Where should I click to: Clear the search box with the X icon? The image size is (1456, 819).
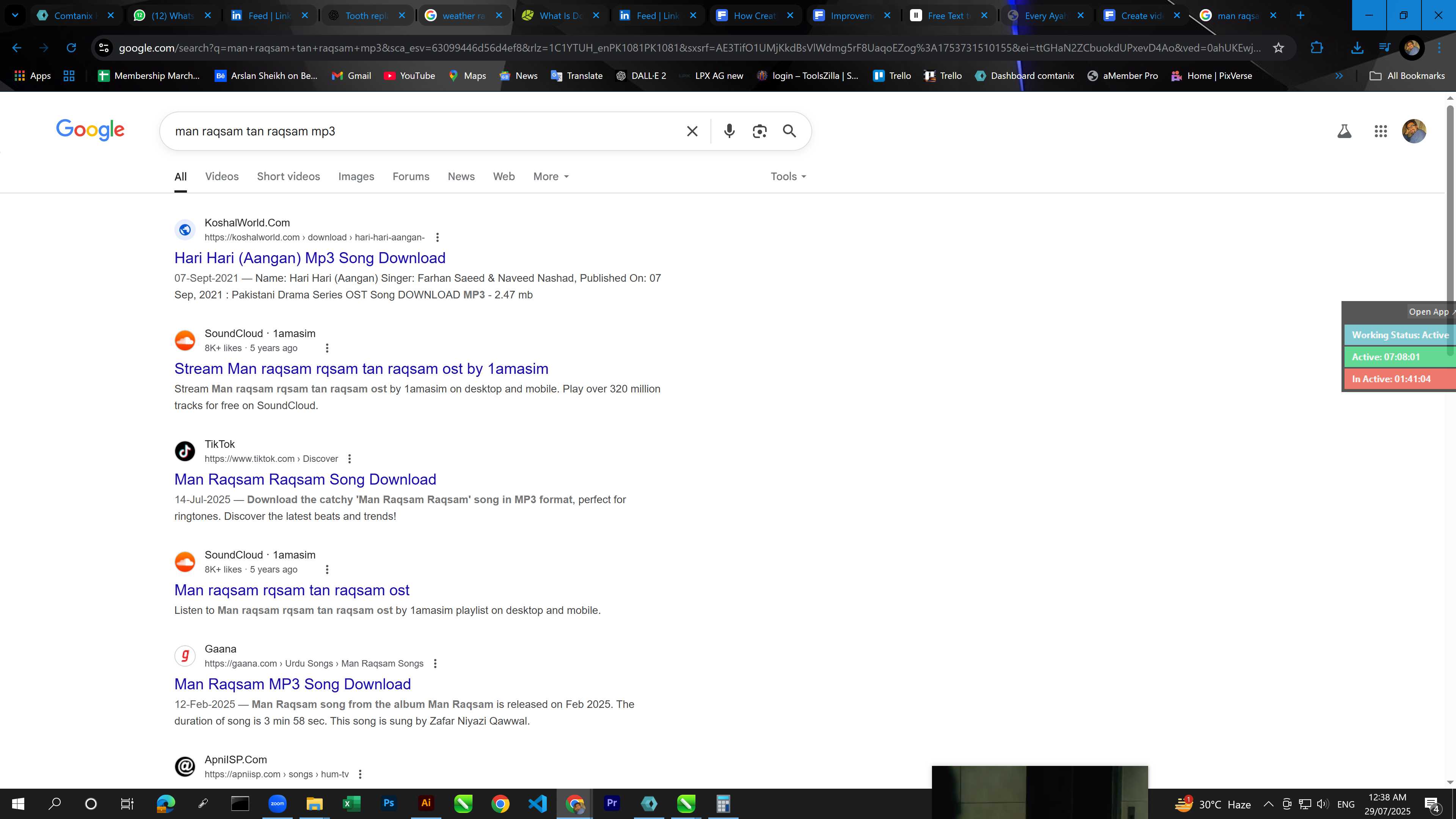point(692,131)
